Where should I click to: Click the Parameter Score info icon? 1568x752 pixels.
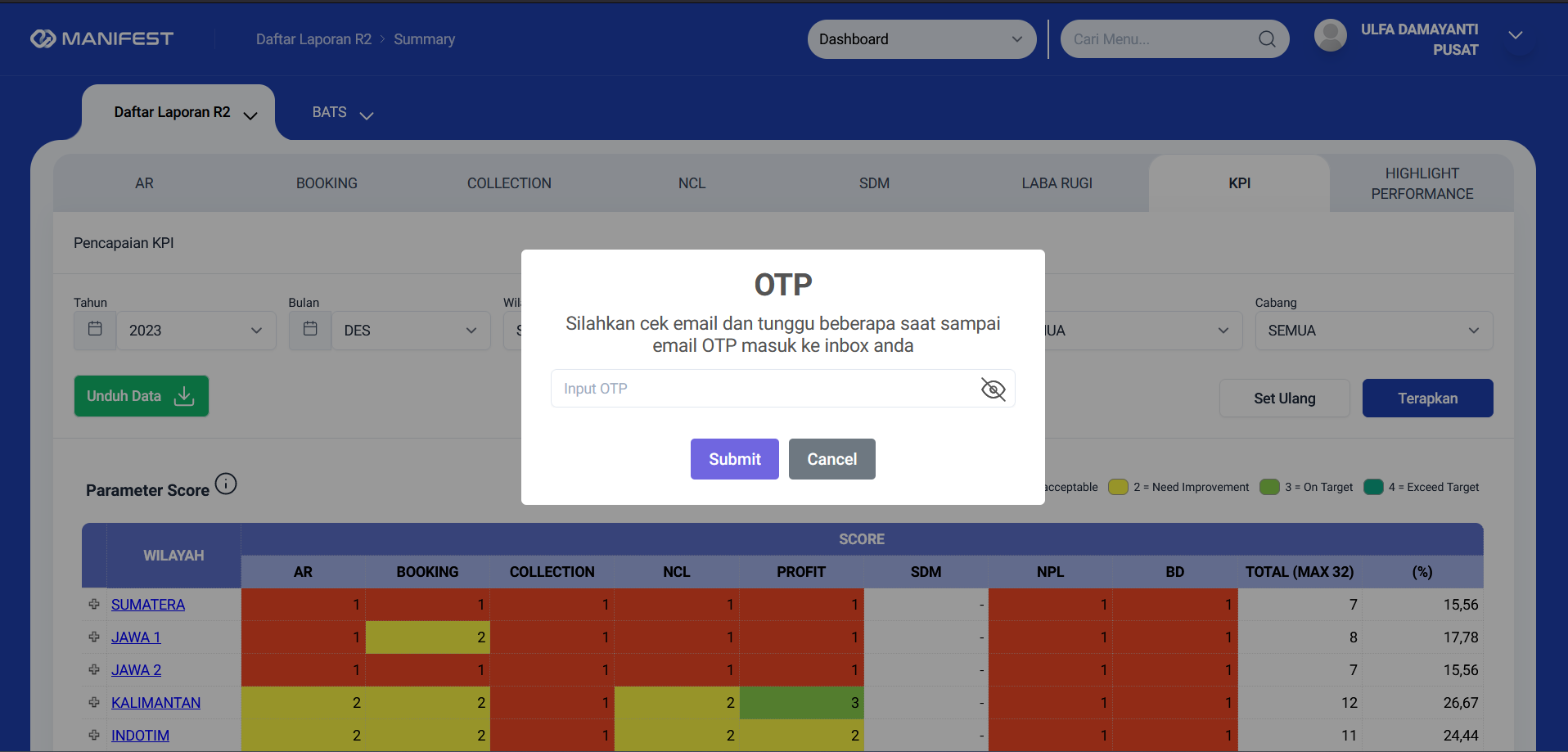click(x=226, y=484)
